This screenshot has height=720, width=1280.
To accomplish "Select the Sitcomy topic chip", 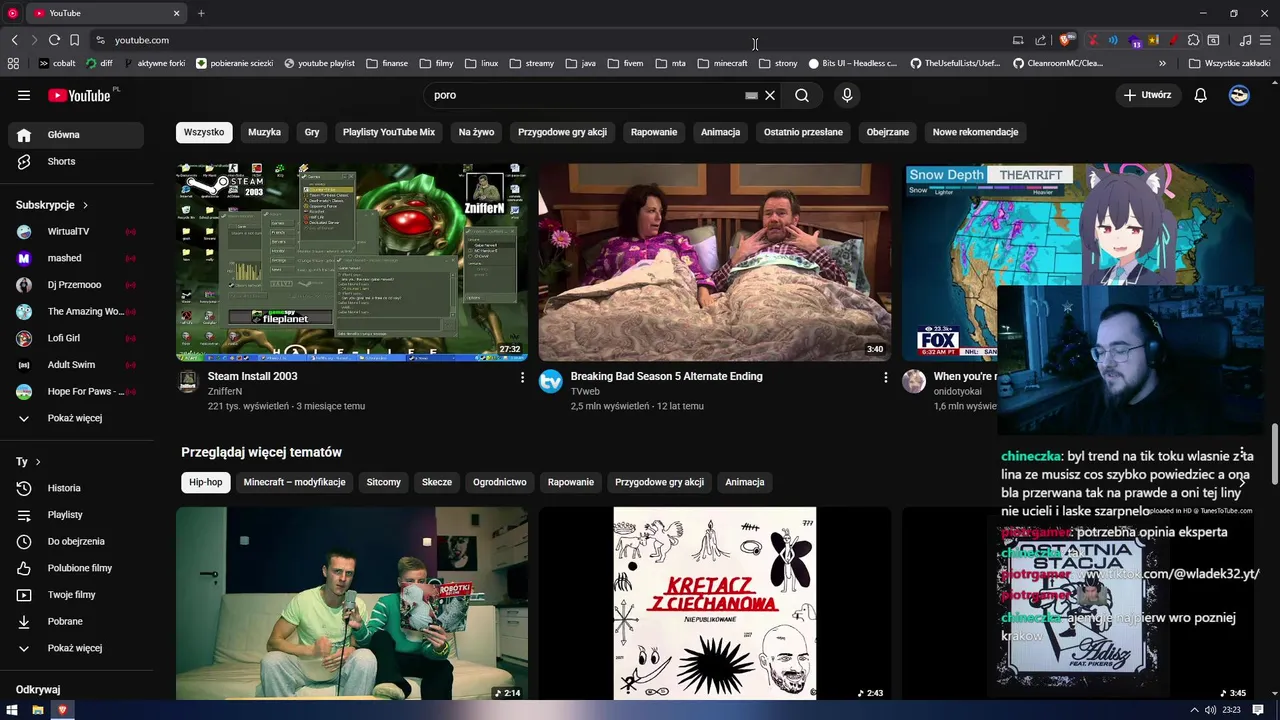I will pyautogui.click(x=383, y=482).
